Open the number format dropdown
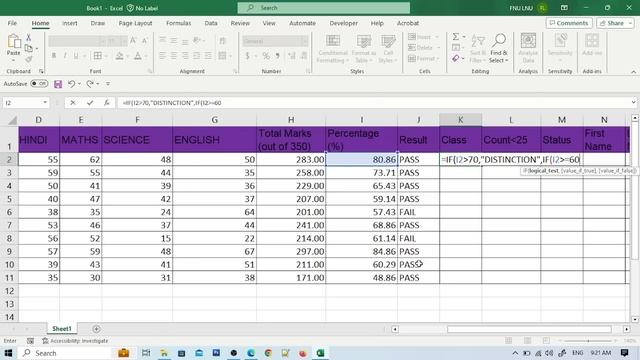 pyautogui.click(x=304, y=41)
